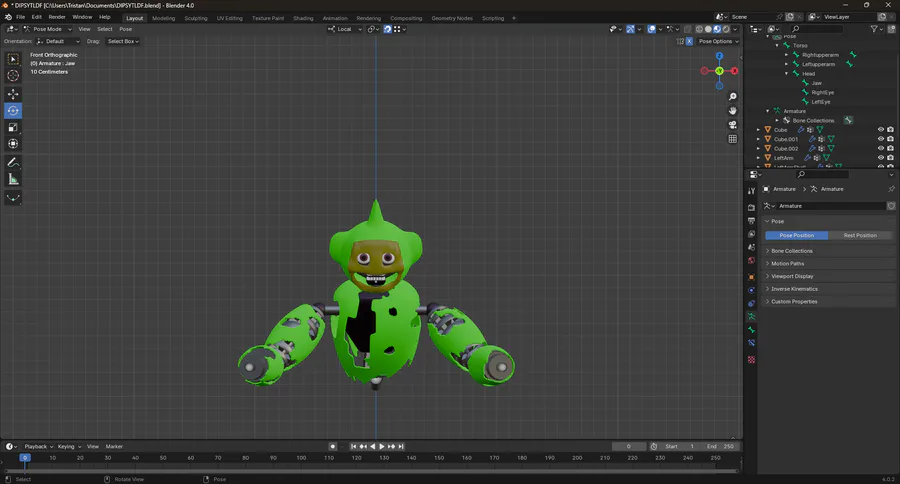Open the Bone Constraints properties tab
Screen dimensions: 900x484
751,343
